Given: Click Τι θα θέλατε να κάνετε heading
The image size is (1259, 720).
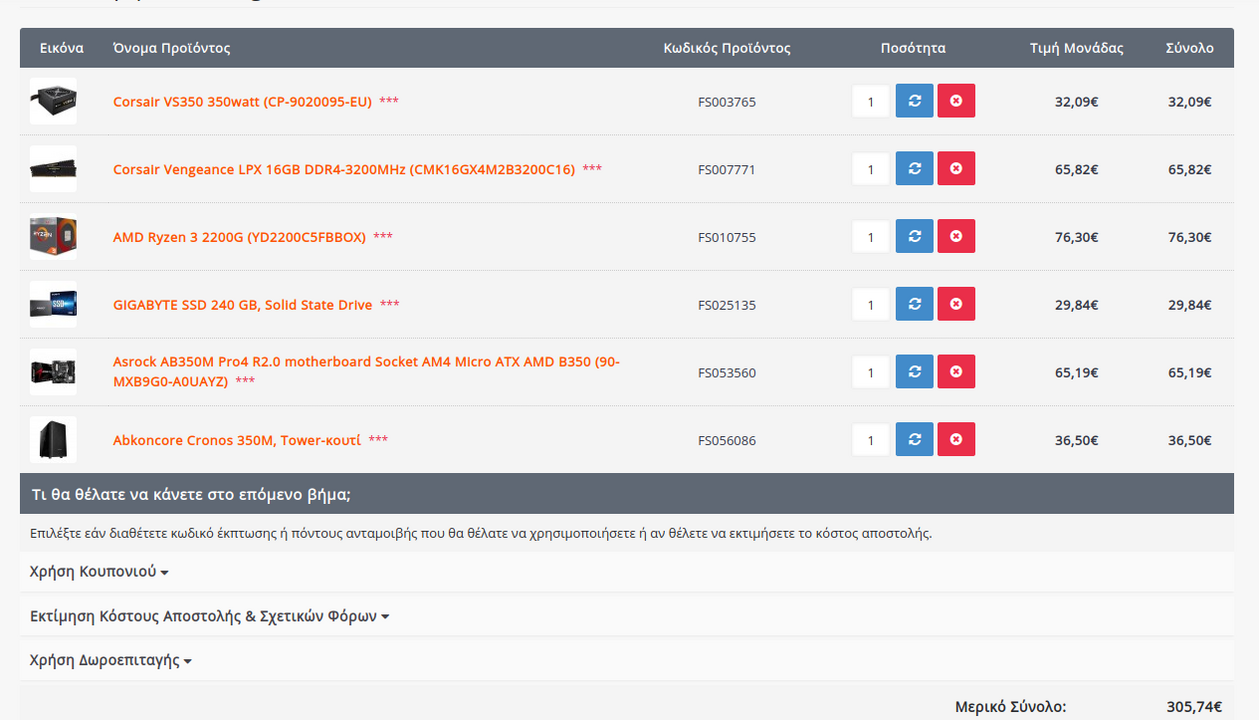Looking at the screenshot, I should point(191,495).
